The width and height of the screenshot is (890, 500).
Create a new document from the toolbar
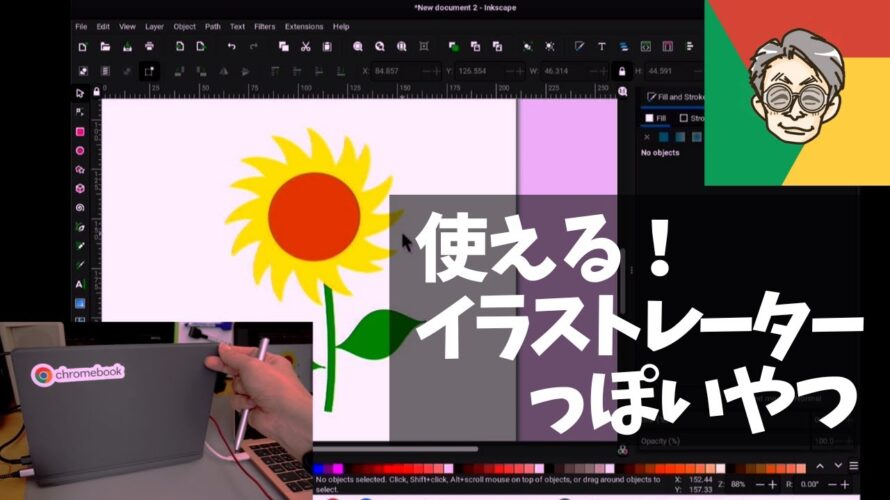tap(83, 47)
